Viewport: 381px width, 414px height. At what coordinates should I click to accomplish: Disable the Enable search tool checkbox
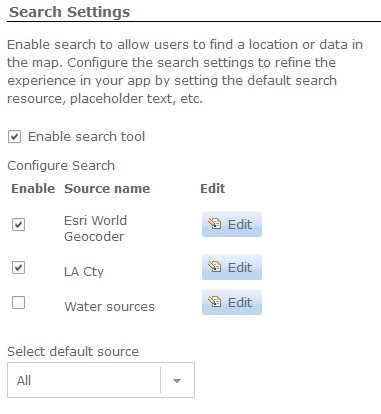tap(14, 137)
